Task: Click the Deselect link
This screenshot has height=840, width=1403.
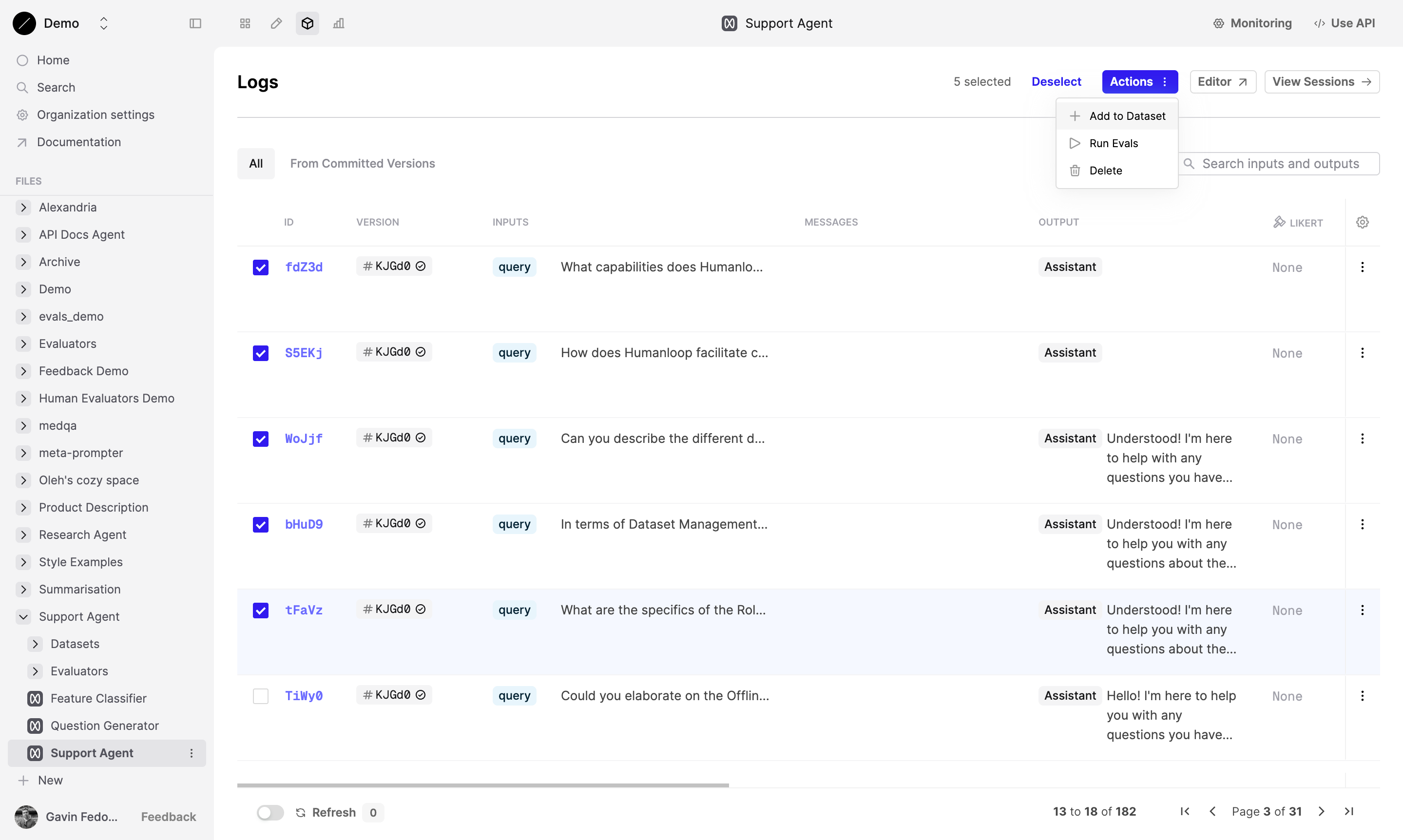Action: pos(1056,81)
